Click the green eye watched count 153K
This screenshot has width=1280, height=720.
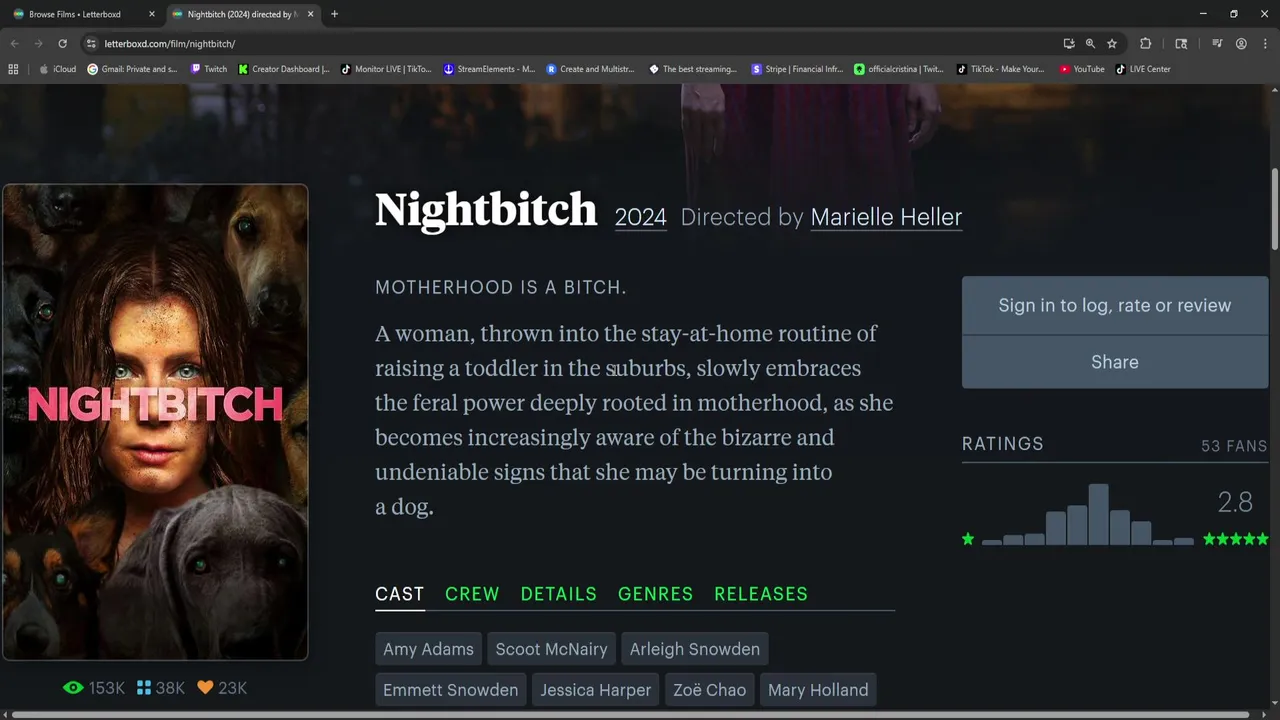click(94, 688)
